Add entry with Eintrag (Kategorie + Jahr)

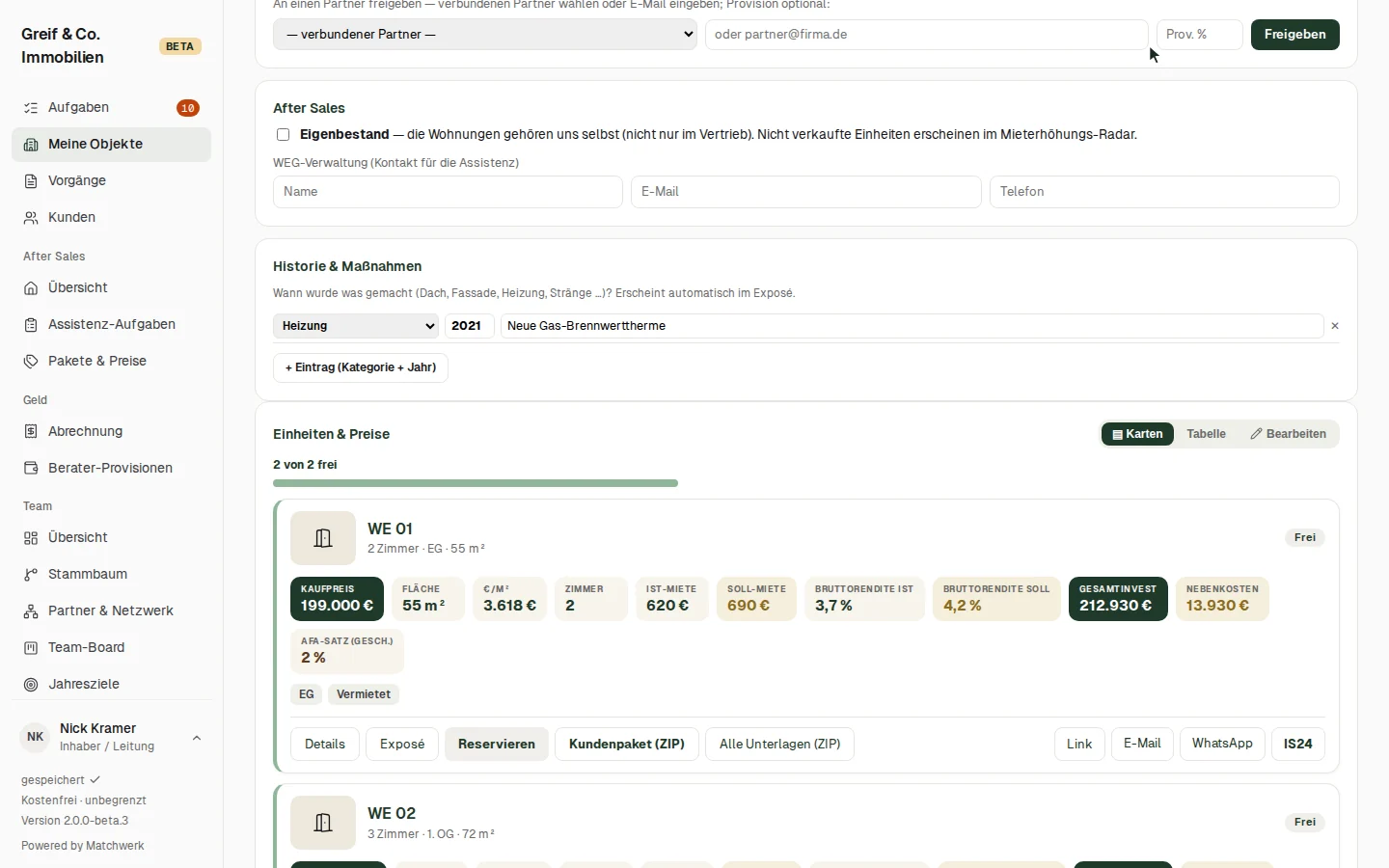pyautogui.click(x=361, y=367)
